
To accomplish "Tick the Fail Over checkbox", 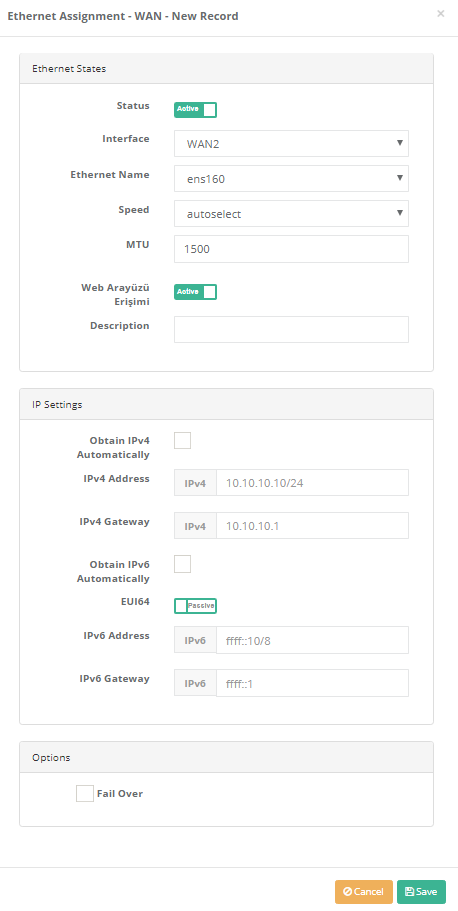I will click(85, 793).
